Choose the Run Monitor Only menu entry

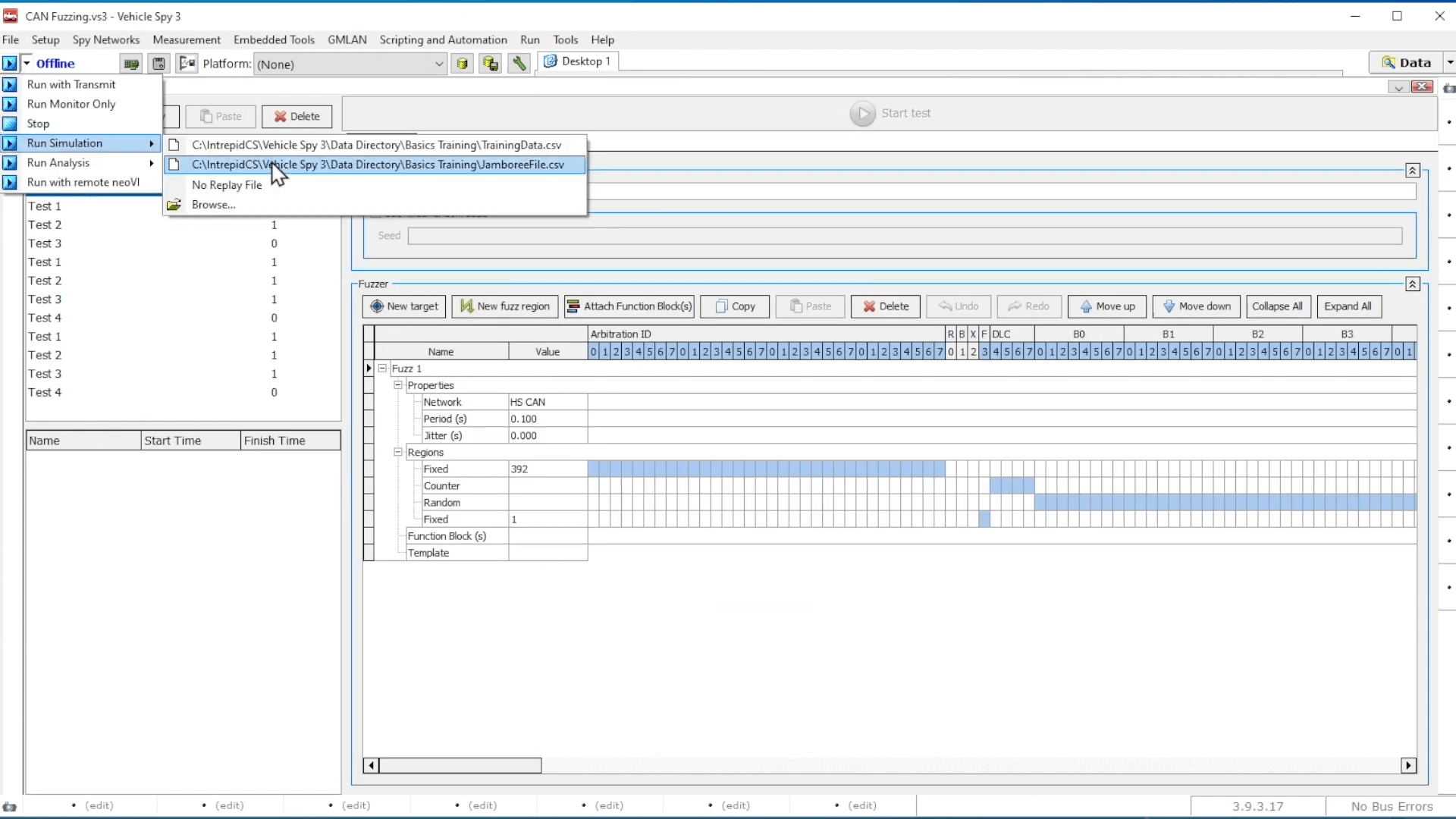[x=71, y=104]
